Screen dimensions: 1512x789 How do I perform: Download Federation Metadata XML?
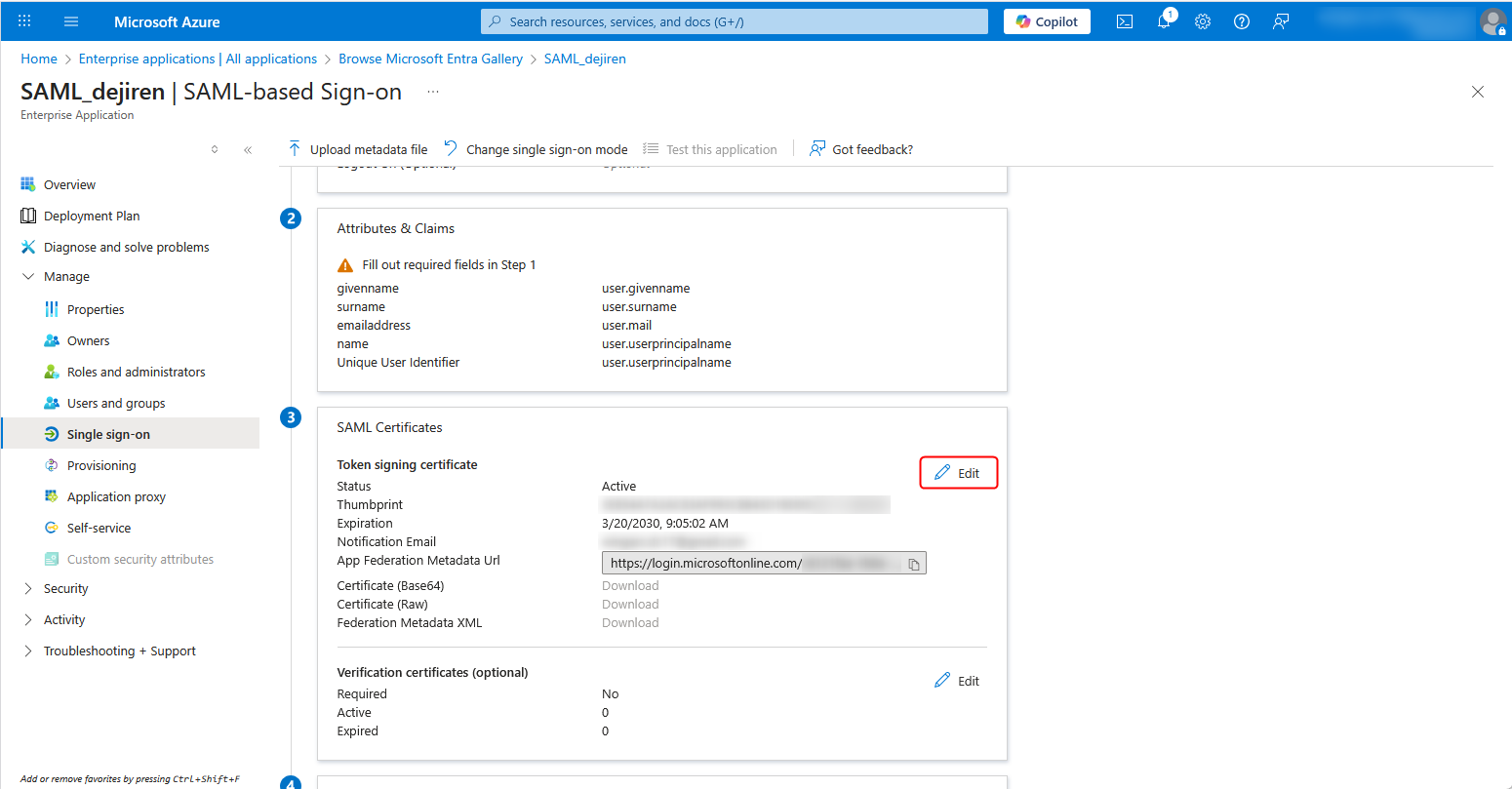click(x=630, y=623)
